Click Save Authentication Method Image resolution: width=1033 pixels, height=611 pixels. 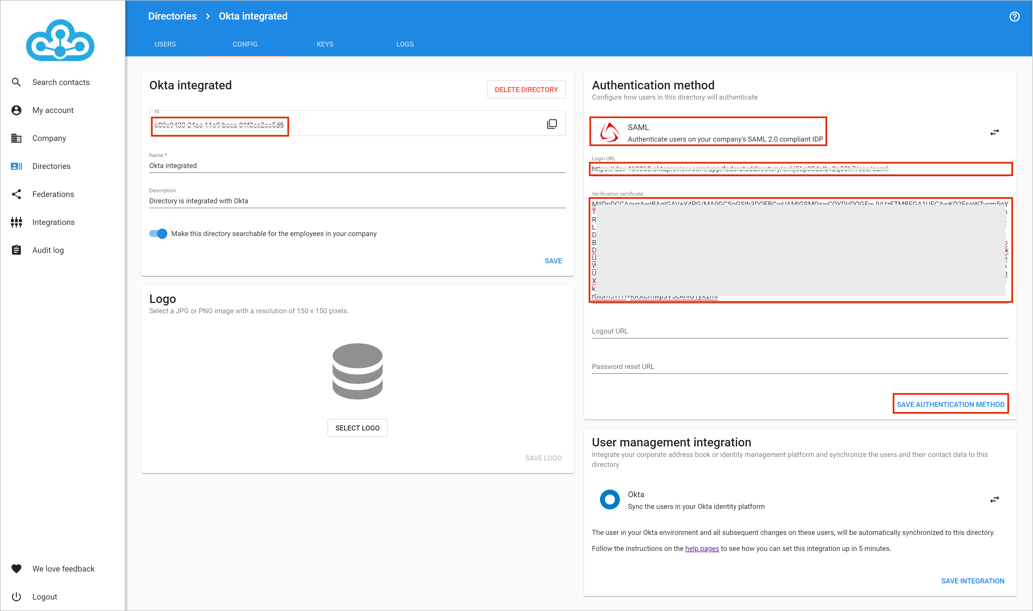click(x=950, y=404)
